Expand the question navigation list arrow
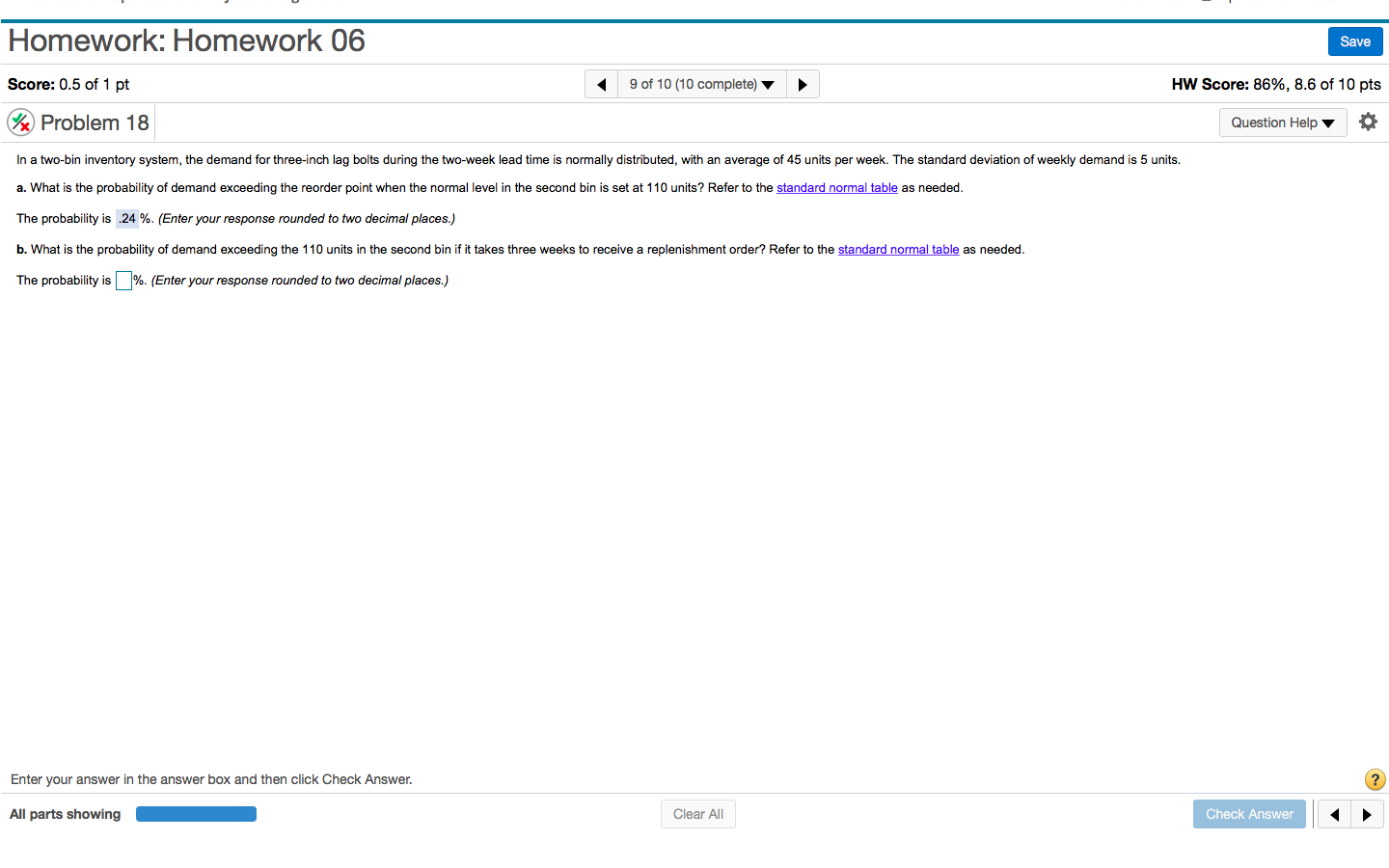 [769, 84]
